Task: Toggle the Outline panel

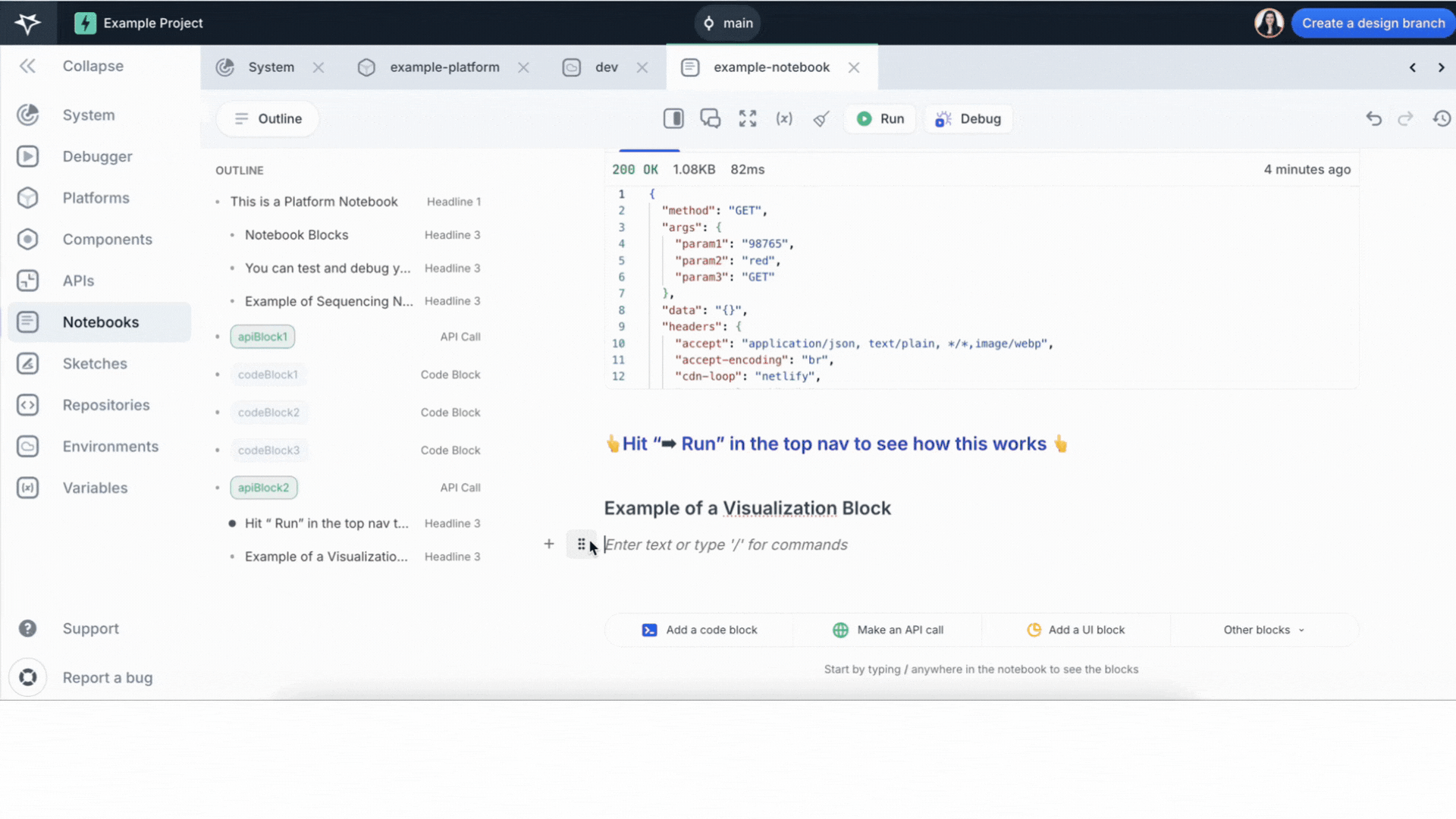Action: point(268,119)
